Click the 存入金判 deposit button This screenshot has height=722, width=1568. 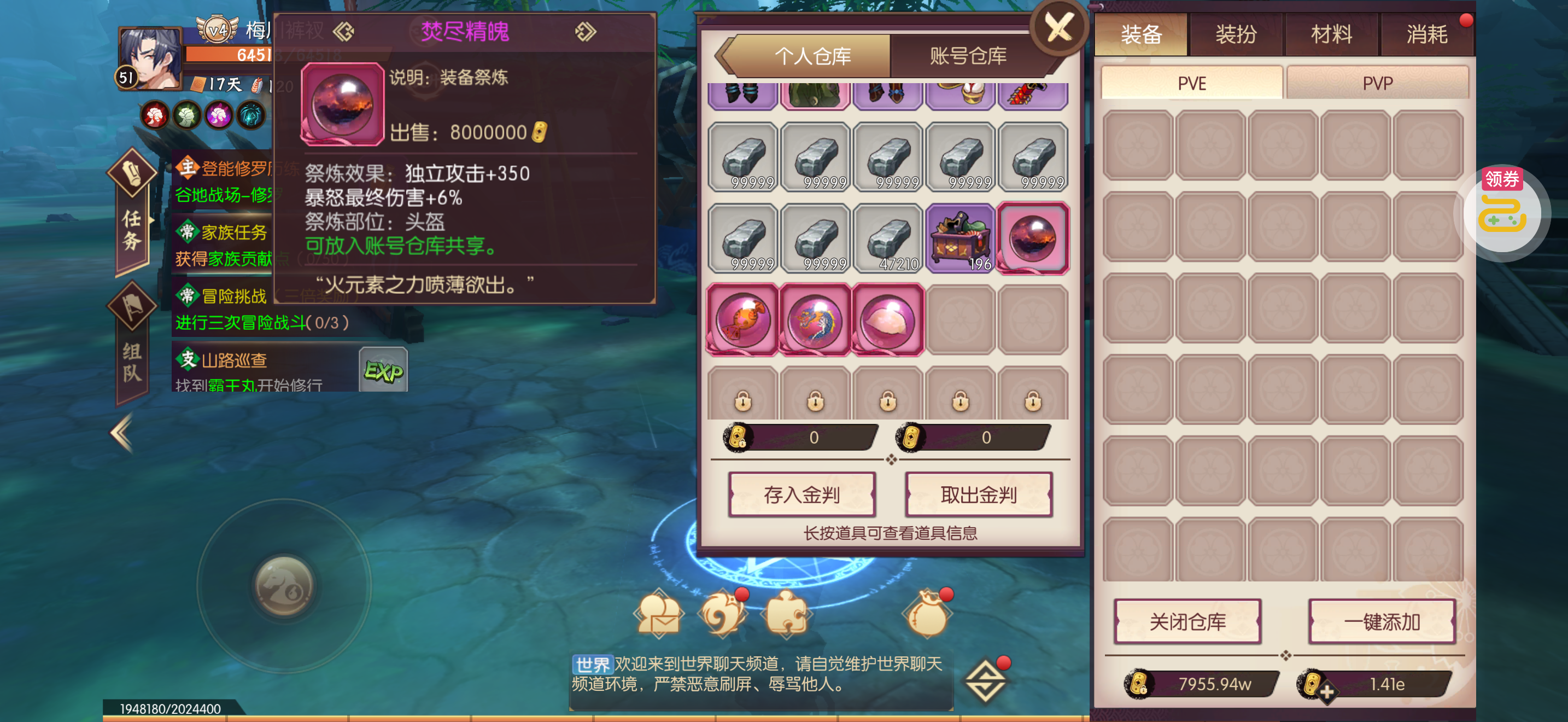801,494
